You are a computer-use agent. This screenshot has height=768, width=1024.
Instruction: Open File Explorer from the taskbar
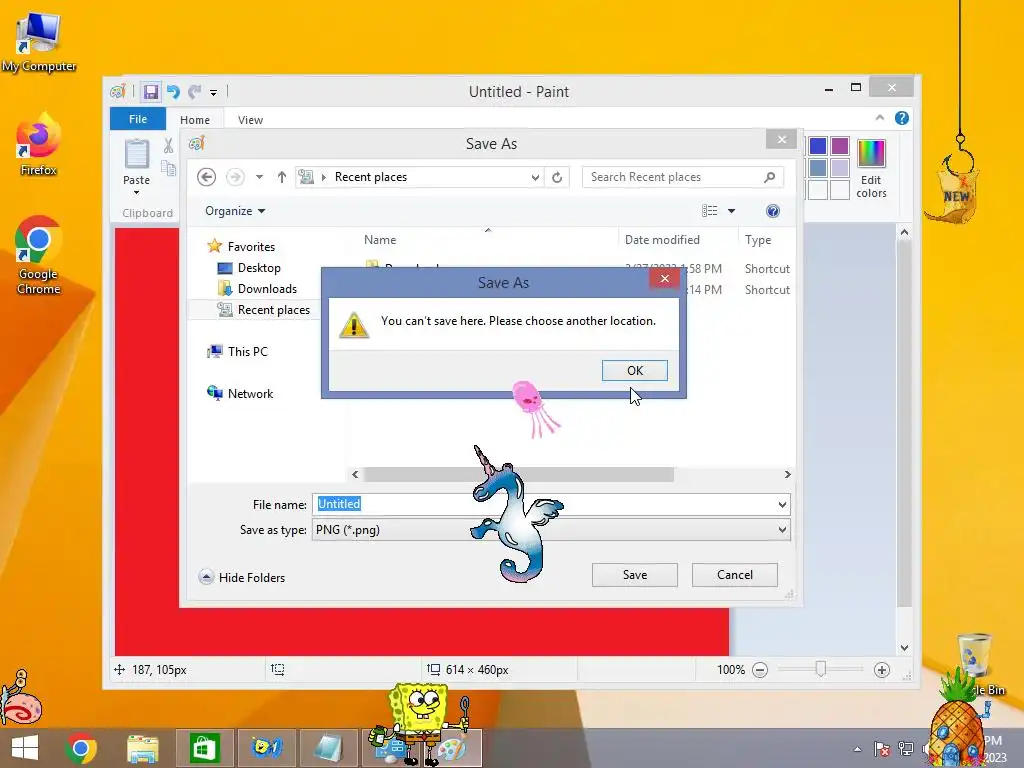[142, 748]
